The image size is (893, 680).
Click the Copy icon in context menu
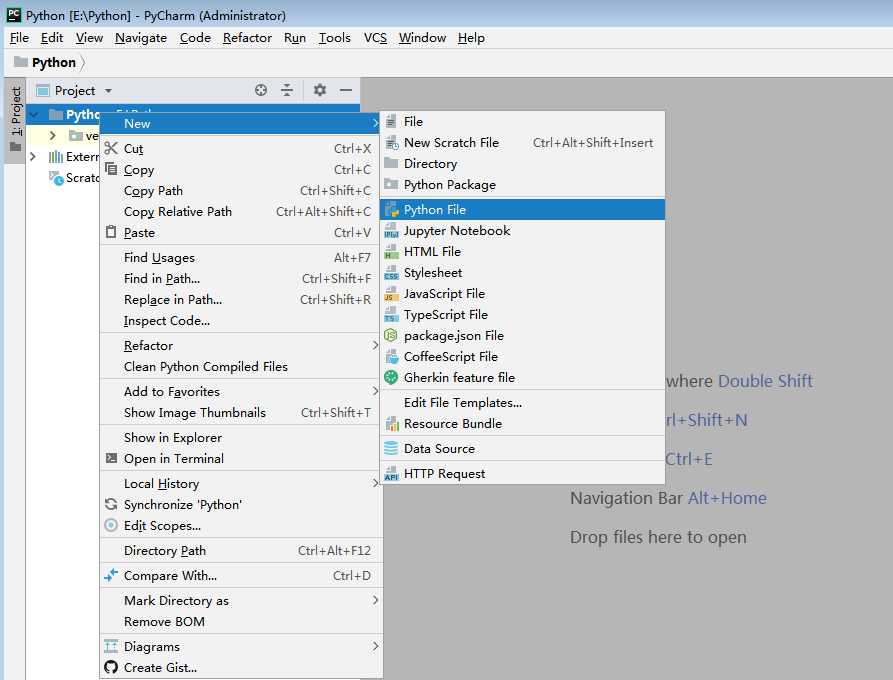tap(111, 169)
